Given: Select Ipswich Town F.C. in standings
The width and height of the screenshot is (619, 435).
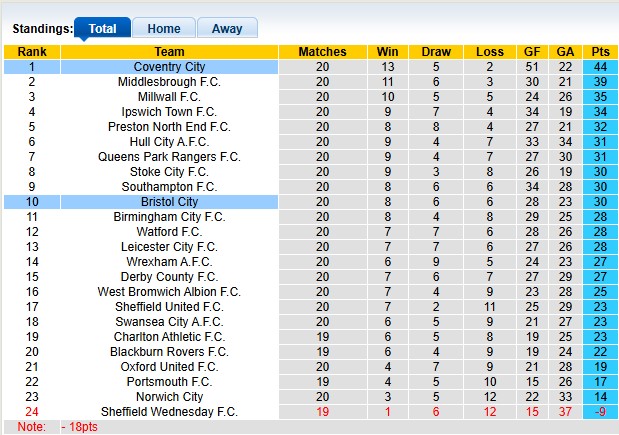Looking at the screenshot, I should (x=169, y=112).
